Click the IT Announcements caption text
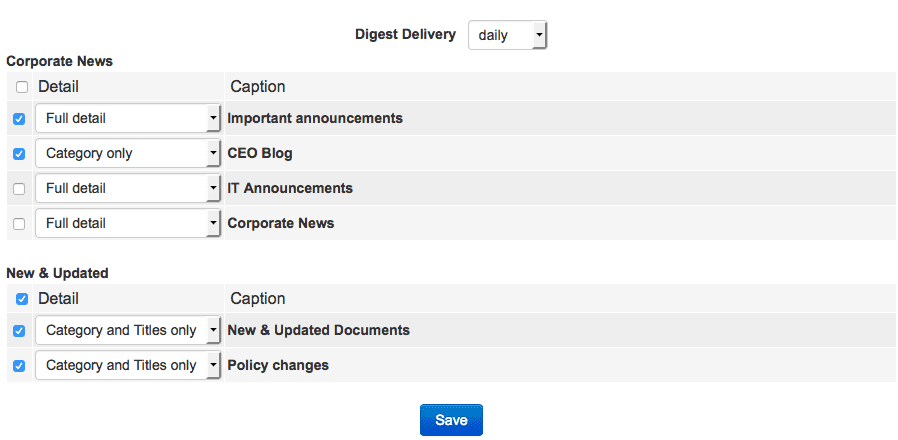 click(290, 188)
